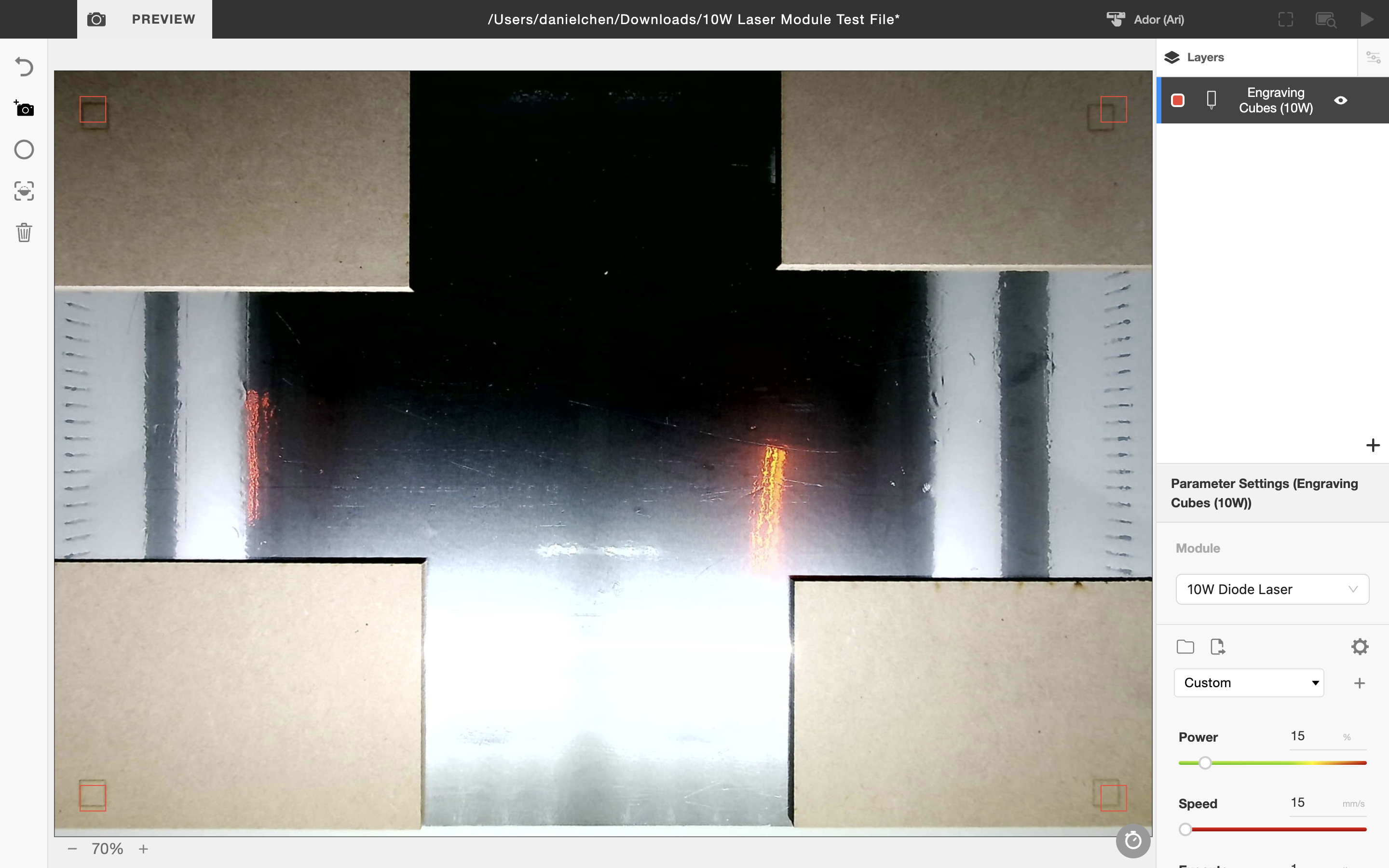Hide the Engraving Cubes (10W) layer
Viewport: 1389px width, 868px height.
click(1341, 100)
